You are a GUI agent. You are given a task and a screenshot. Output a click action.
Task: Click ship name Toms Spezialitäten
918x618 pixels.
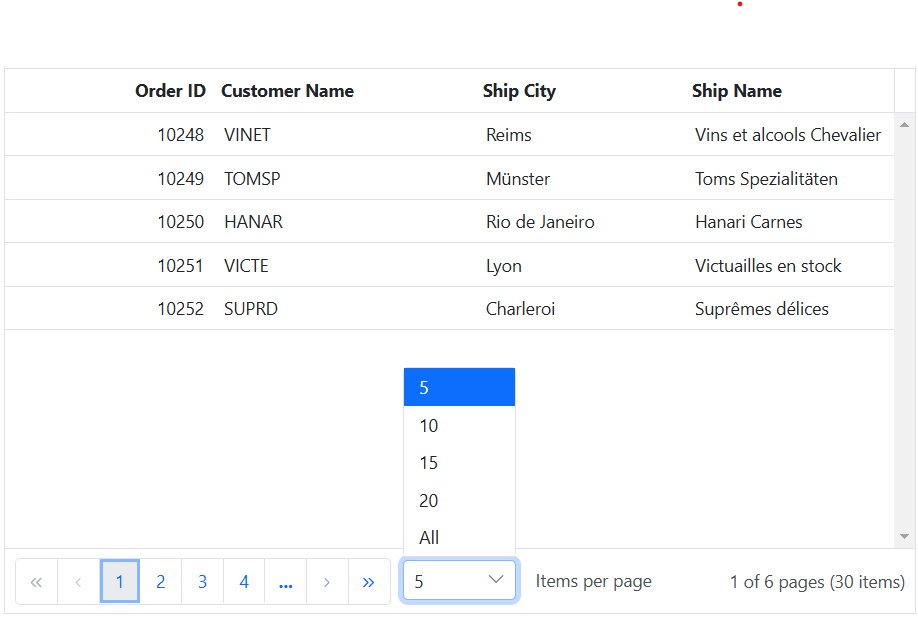pyautogui.click(x=766, y=178)
